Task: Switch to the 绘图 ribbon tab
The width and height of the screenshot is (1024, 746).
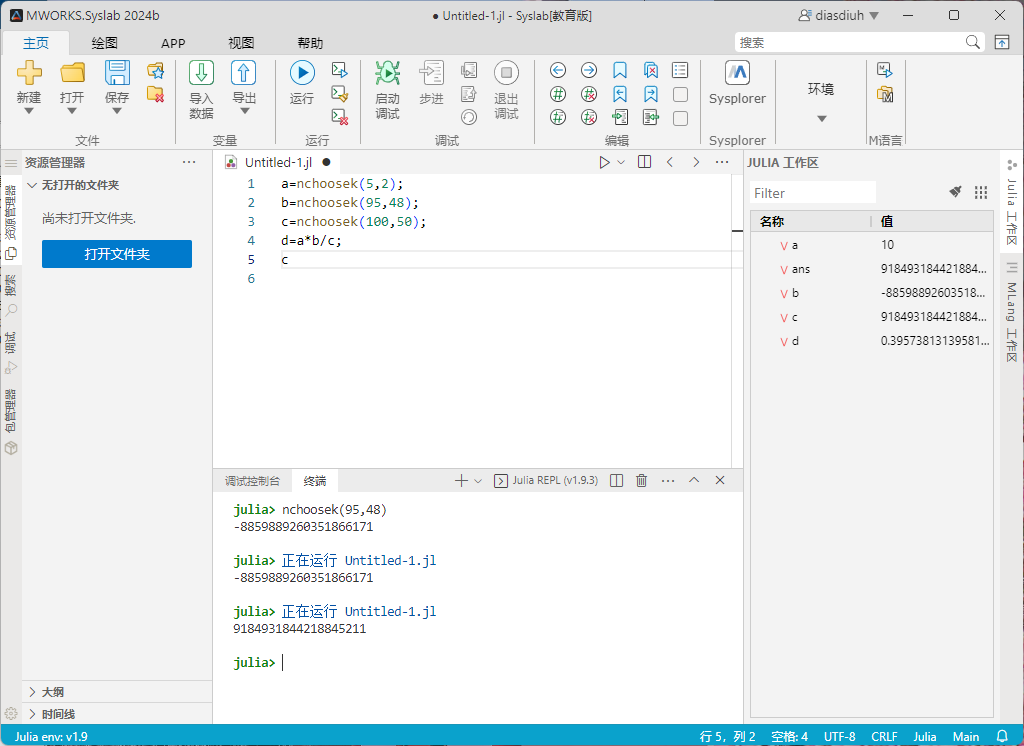Action: pyautogui.click(x=104, y=43)
